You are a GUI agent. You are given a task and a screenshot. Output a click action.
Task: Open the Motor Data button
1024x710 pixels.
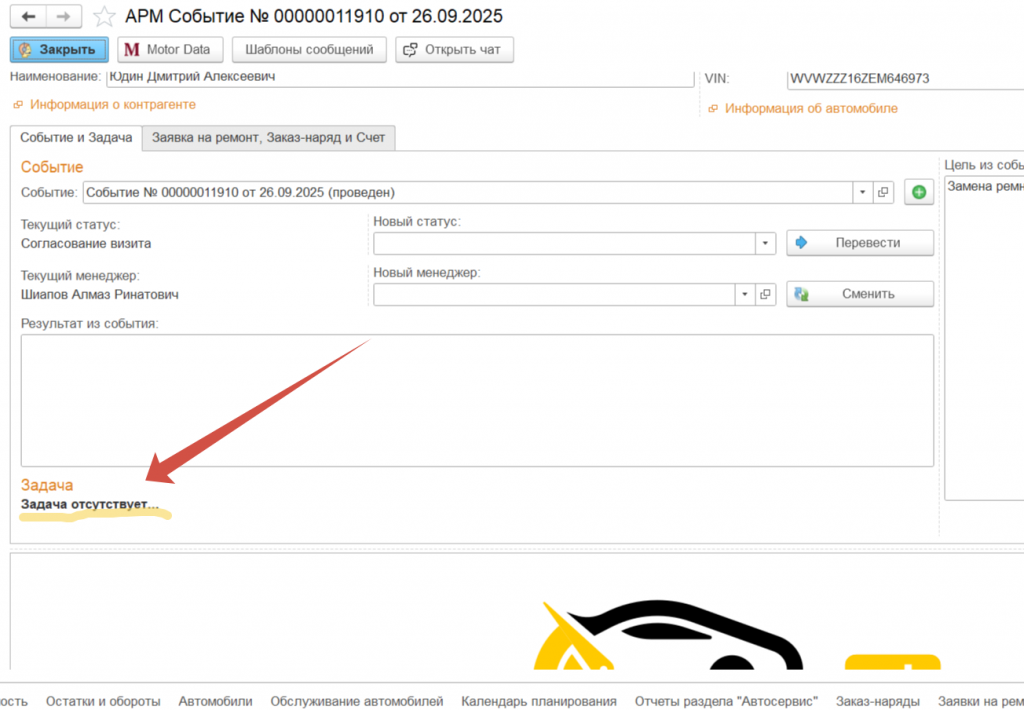[168, 49]
